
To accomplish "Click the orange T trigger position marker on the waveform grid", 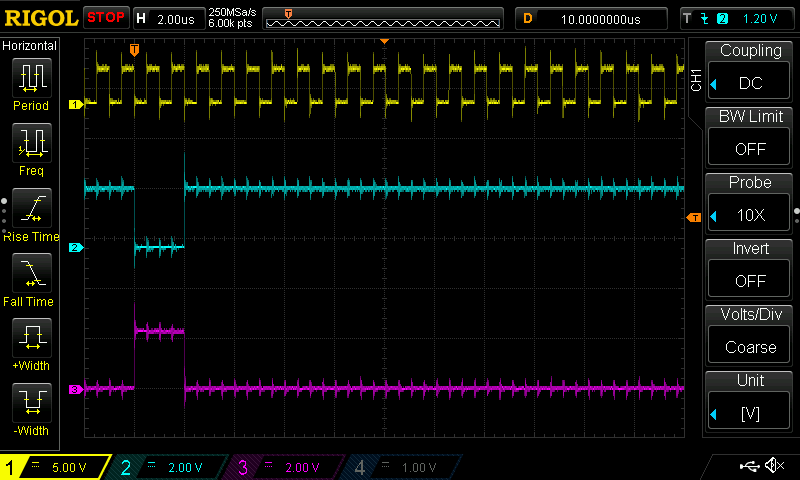I will 134,49.
